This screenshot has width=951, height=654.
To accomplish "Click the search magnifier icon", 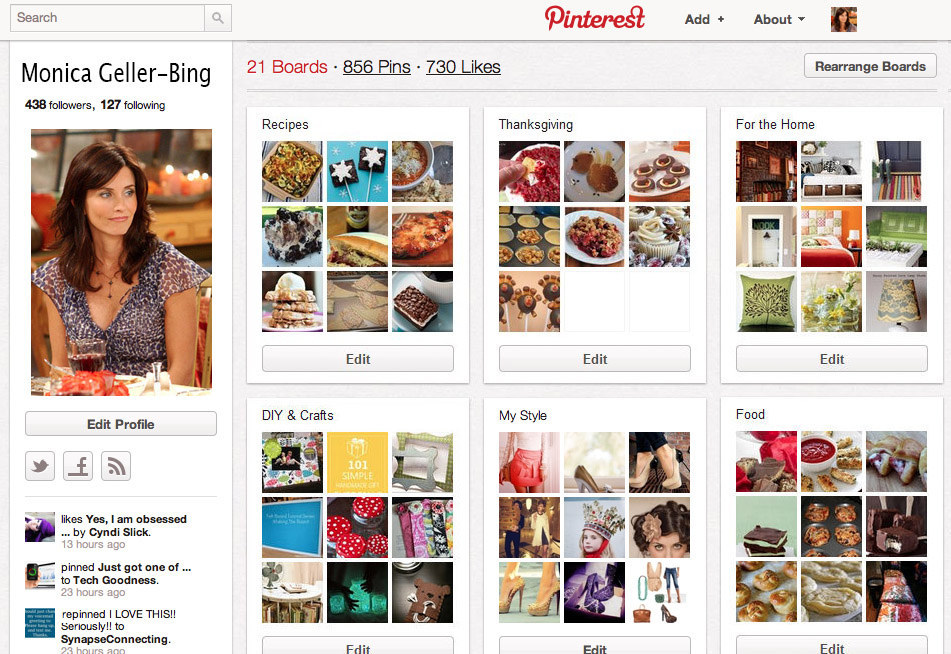I will point(218,18).
